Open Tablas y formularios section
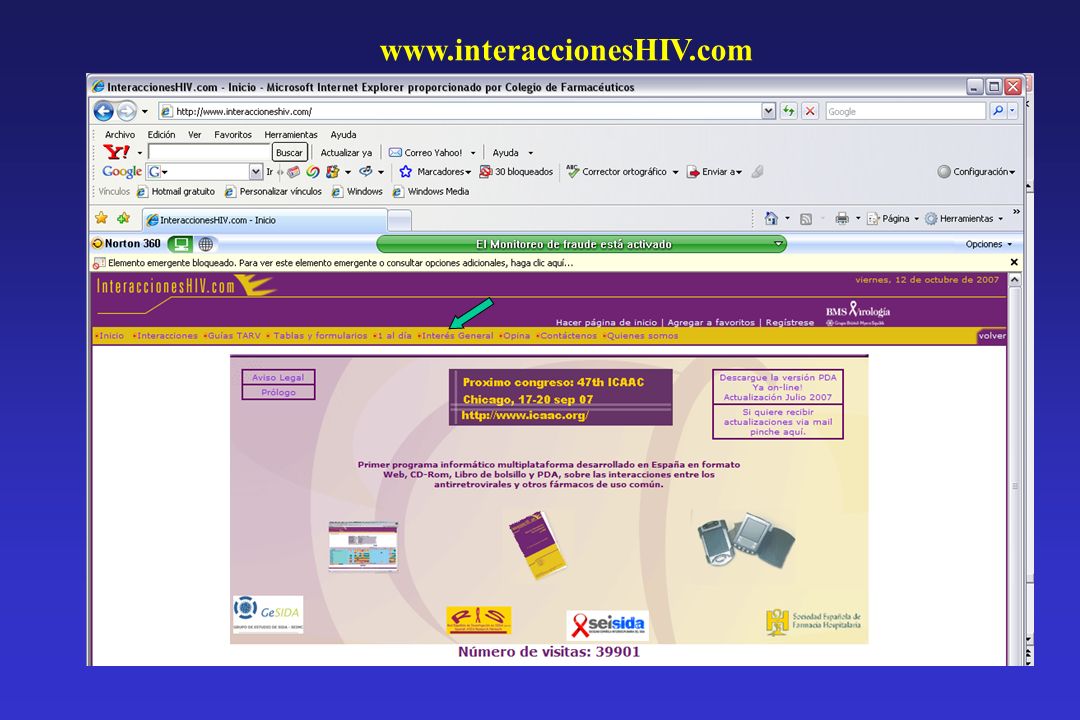The image size is (1080, 720). point(318,336)
